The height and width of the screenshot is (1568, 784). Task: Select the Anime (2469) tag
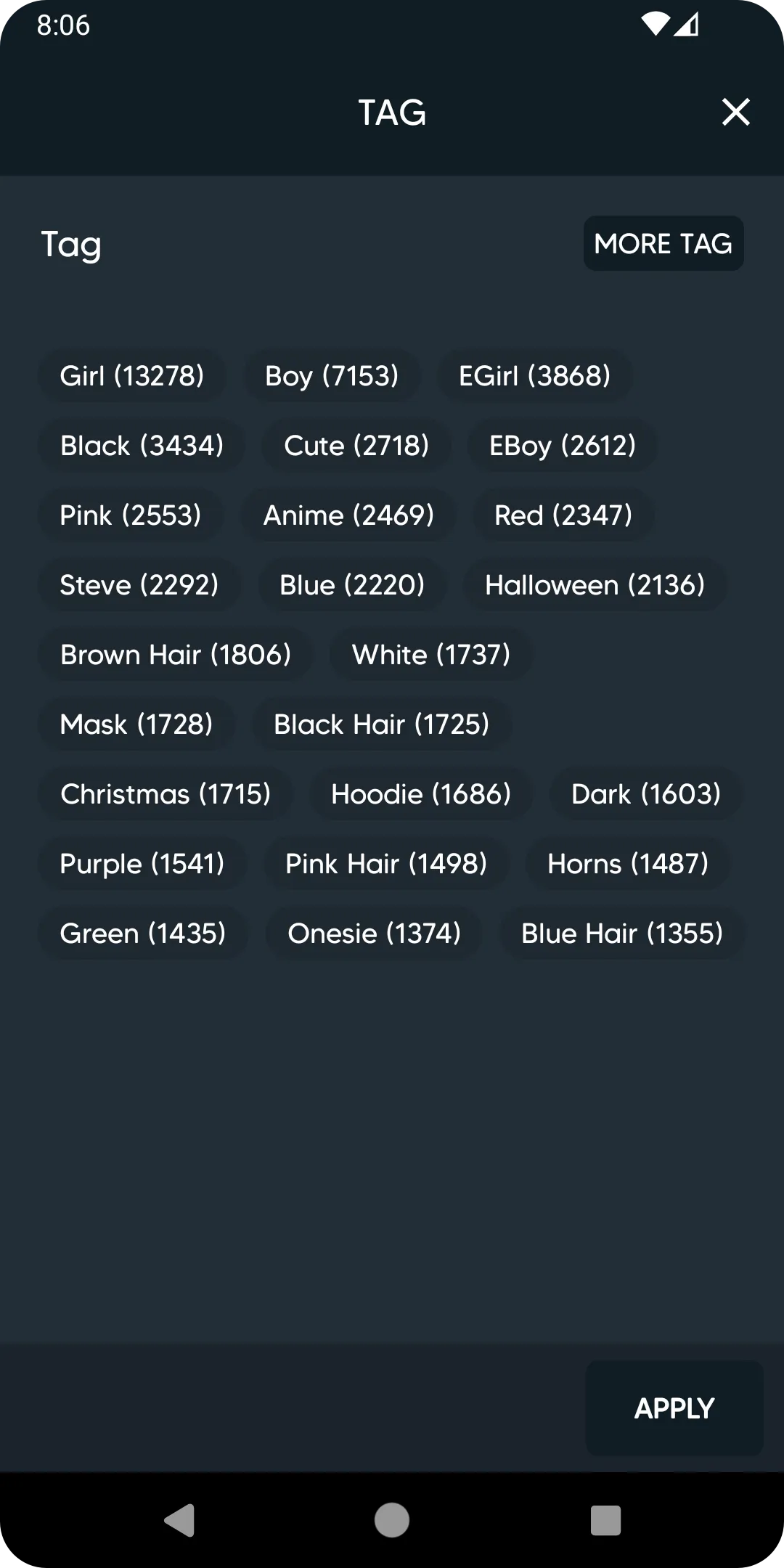[348, 515]
